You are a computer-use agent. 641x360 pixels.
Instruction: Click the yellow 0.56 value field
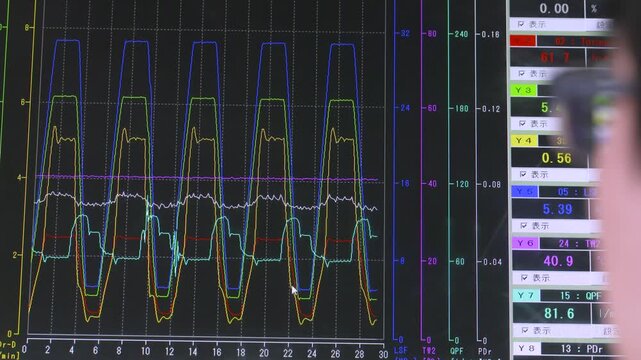549,158
